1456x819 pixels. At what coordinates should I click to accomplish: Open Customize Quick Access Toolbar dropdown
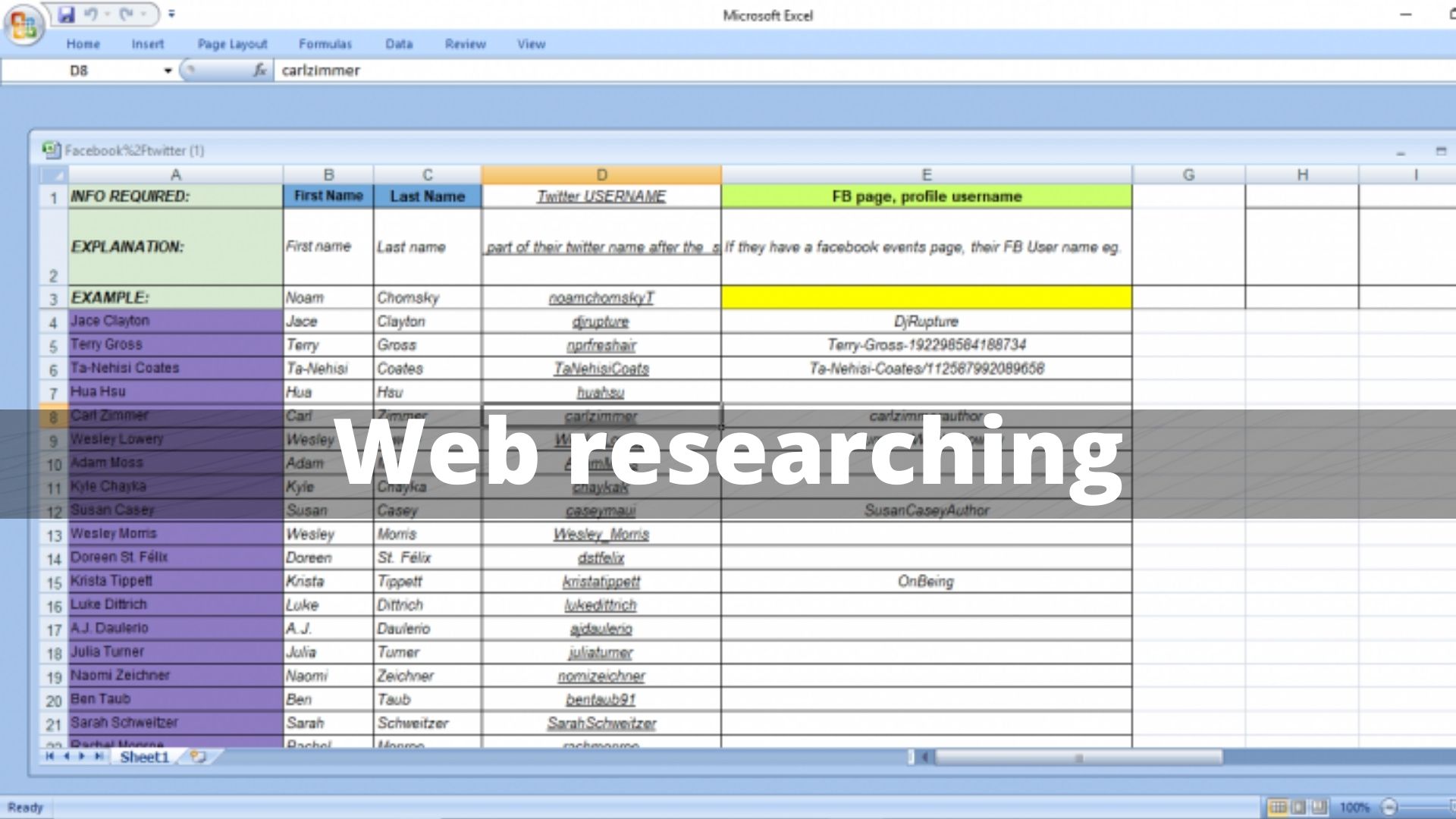tap(171, 14)
